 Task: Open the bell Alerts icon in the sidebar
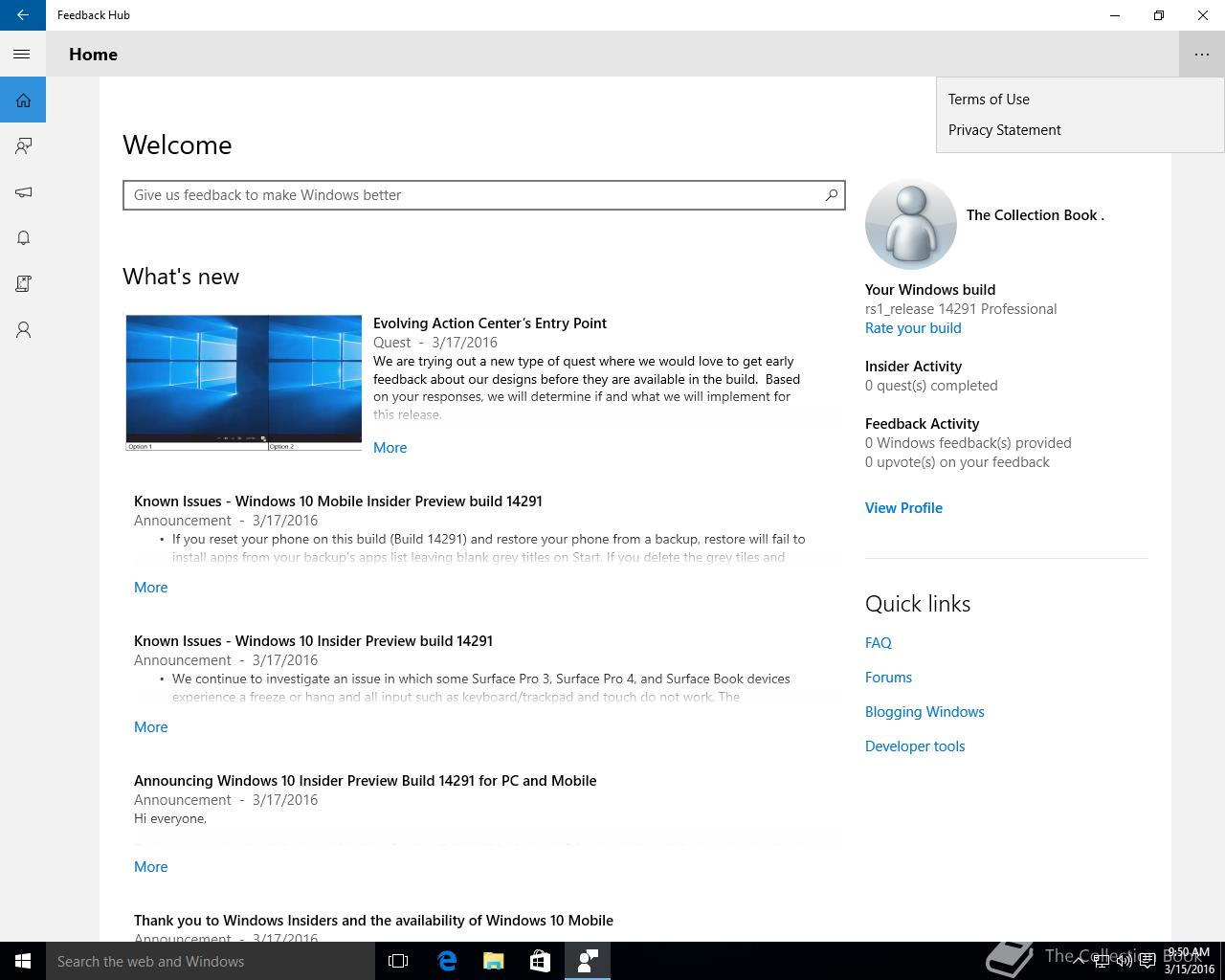tap(23, 238)
